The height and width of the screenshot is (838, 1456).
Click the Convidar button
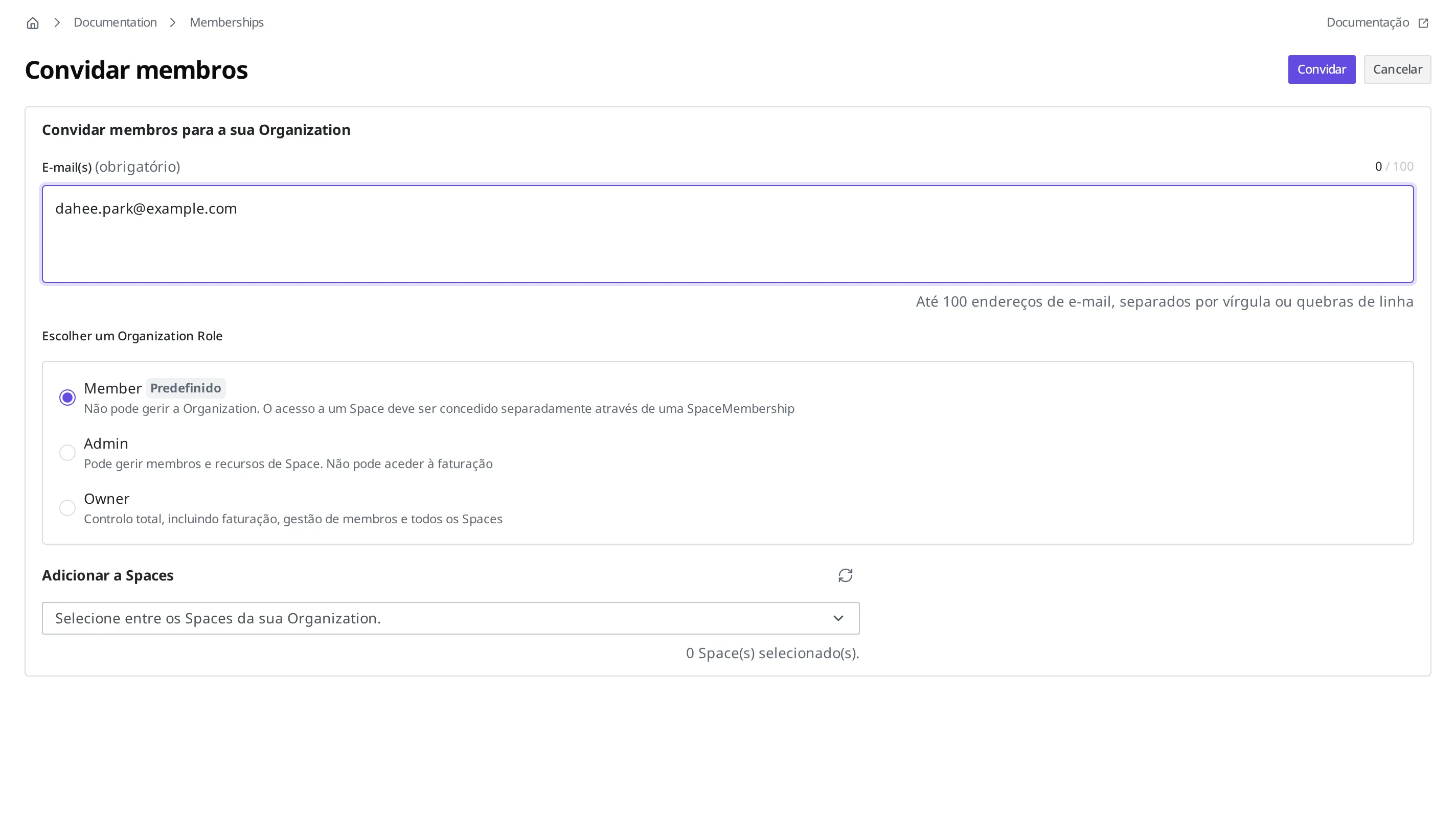(1321, 69)
